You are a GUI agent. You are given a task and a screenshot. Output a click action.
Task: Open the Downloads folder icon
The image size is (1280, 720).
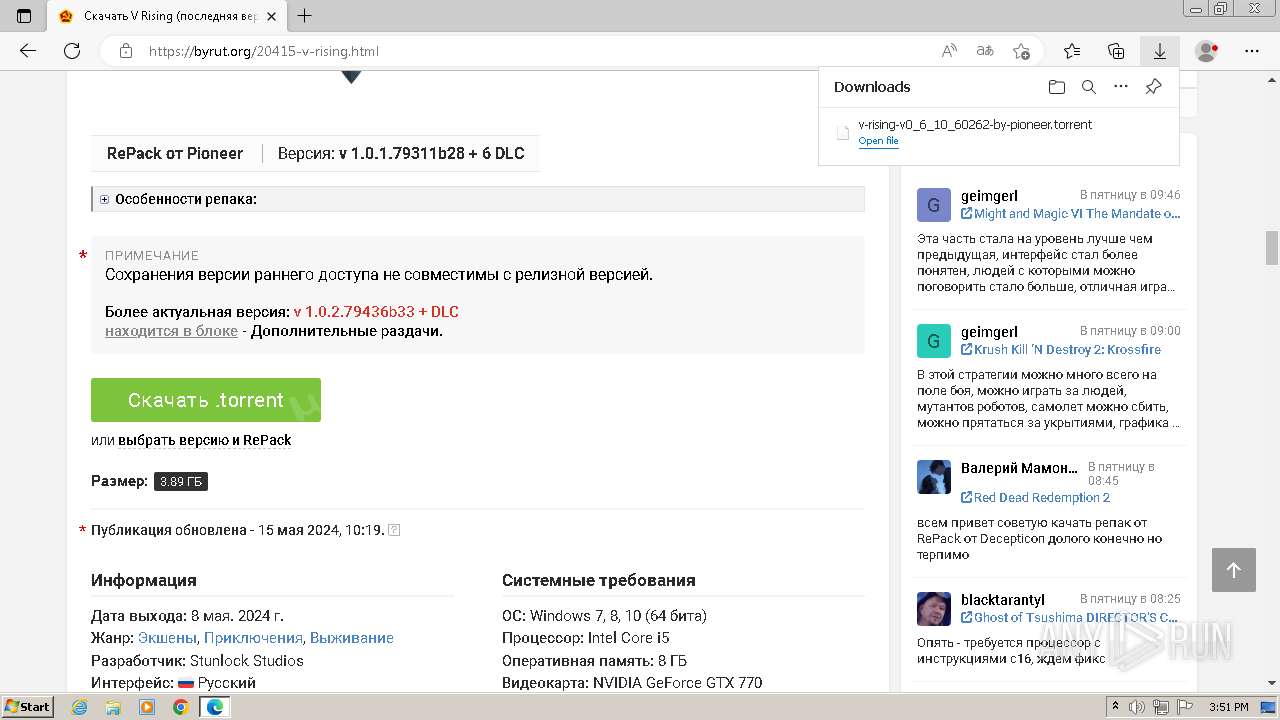pos(1057,87)
